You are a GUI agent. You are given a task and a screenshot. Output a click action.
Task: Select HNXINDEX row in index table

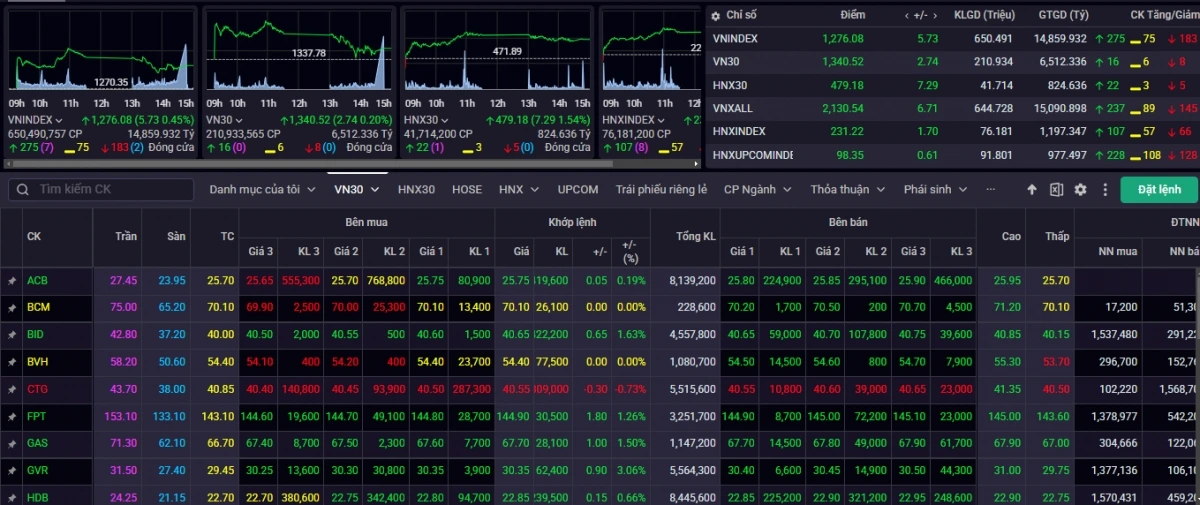(x=952, y=131)
